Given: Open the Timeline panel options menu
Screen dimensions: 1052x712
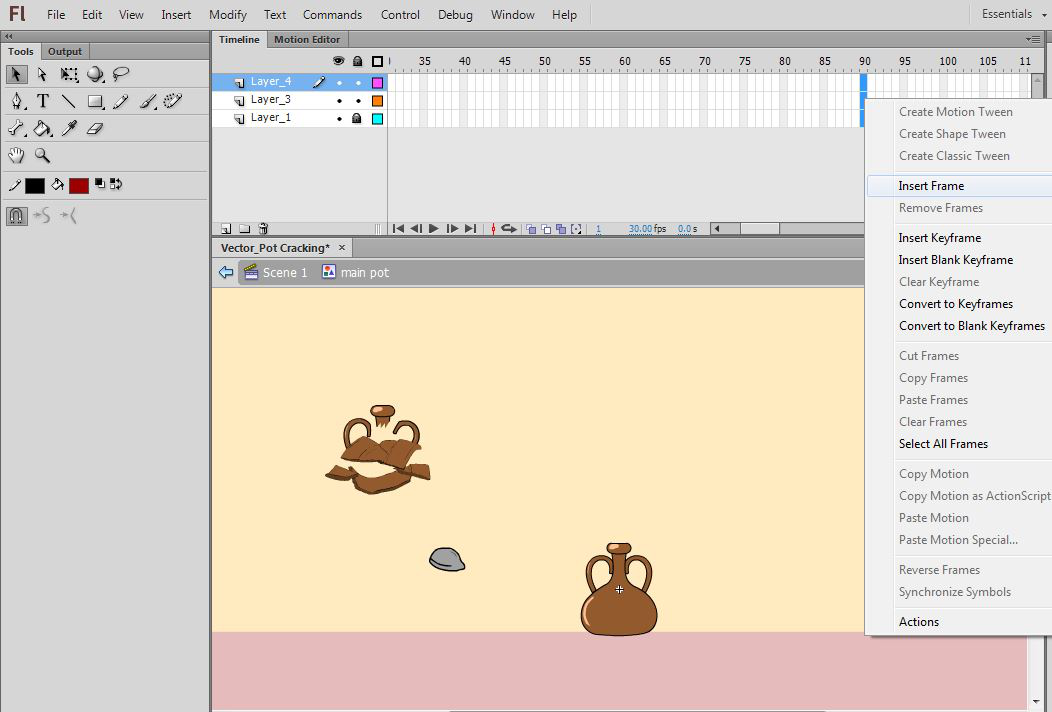Looking at the screenshot, I should coord(1033,39).
